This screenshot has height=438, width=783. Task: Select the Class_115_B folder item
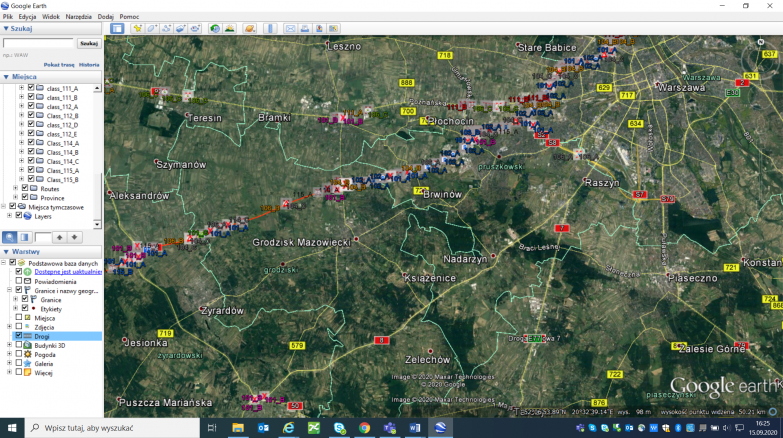pyautogui.click(x=62, y=179)
